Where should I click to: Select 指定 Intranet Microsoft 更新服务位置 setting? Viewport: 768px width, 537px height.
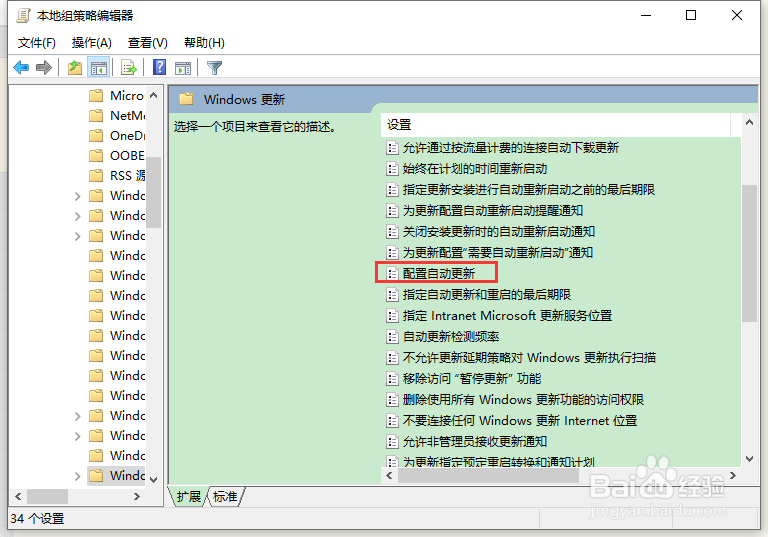tap(507, 316)
